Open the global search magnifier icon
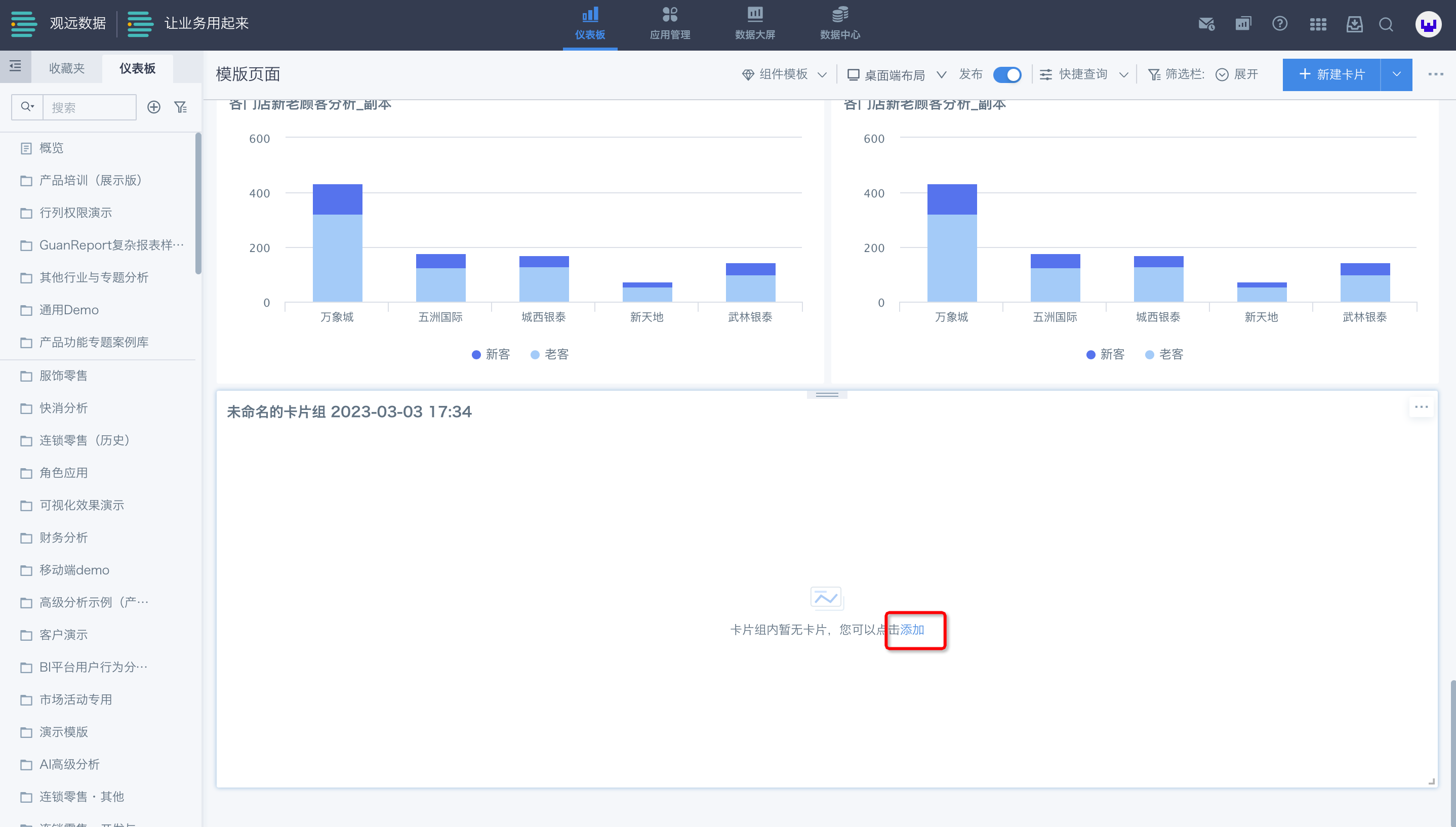 [x=1386, y=24]
